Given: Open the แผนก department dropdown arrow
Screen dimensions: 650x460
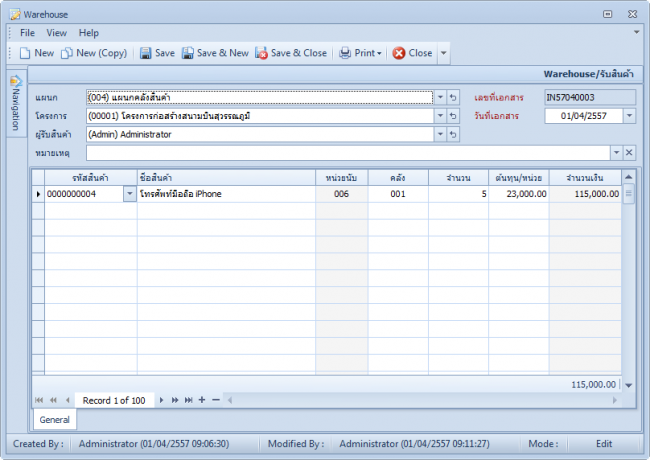Looking at the screenshot, I should pos(440,97).
